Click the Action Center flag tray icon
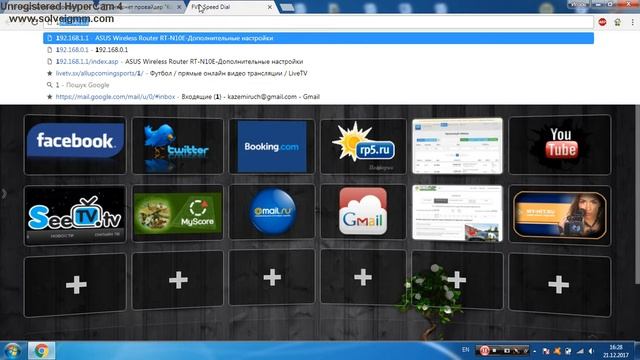 pyautogui.click(x=546, y=351)
